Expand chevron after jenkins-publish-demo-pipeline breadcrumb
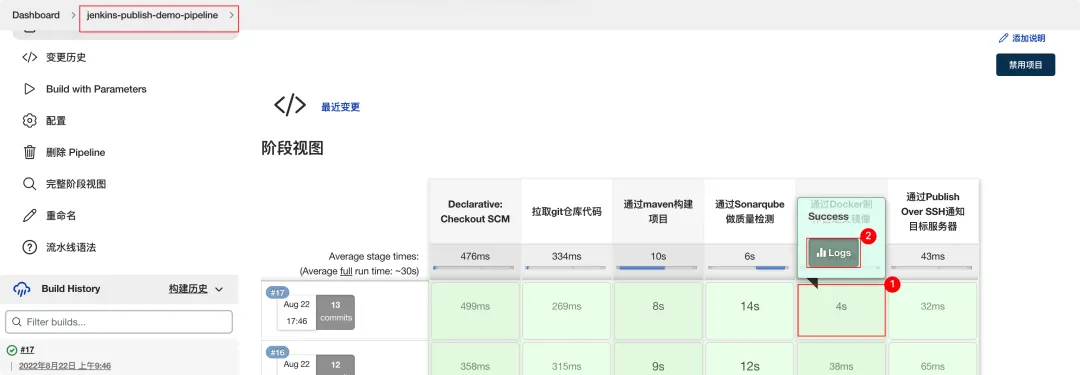This screenshot has width=1080, height=375. pos(231,15)
